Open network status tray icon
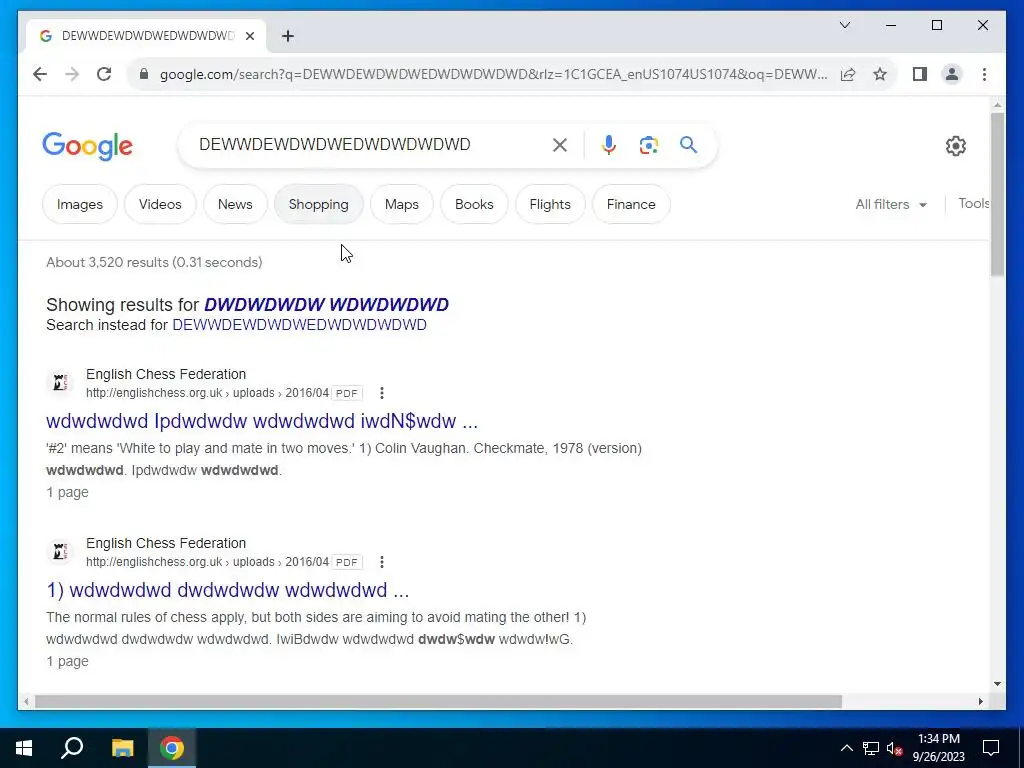Screen dimensions: 1024x768 (871, 748)
